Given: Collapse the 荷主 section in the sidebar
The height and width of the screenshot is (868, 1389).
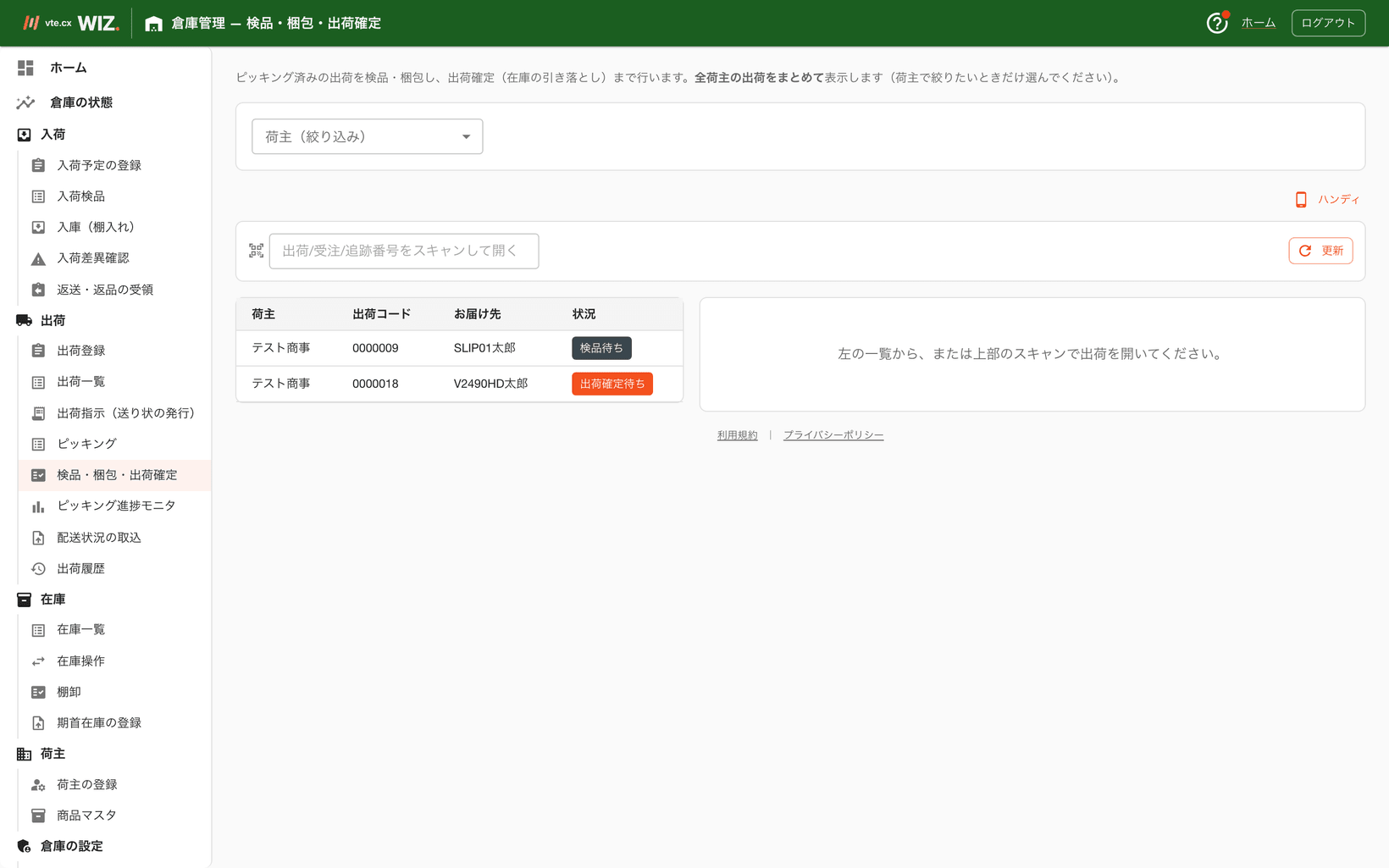Looking at the screenshot, I should 53,754.
